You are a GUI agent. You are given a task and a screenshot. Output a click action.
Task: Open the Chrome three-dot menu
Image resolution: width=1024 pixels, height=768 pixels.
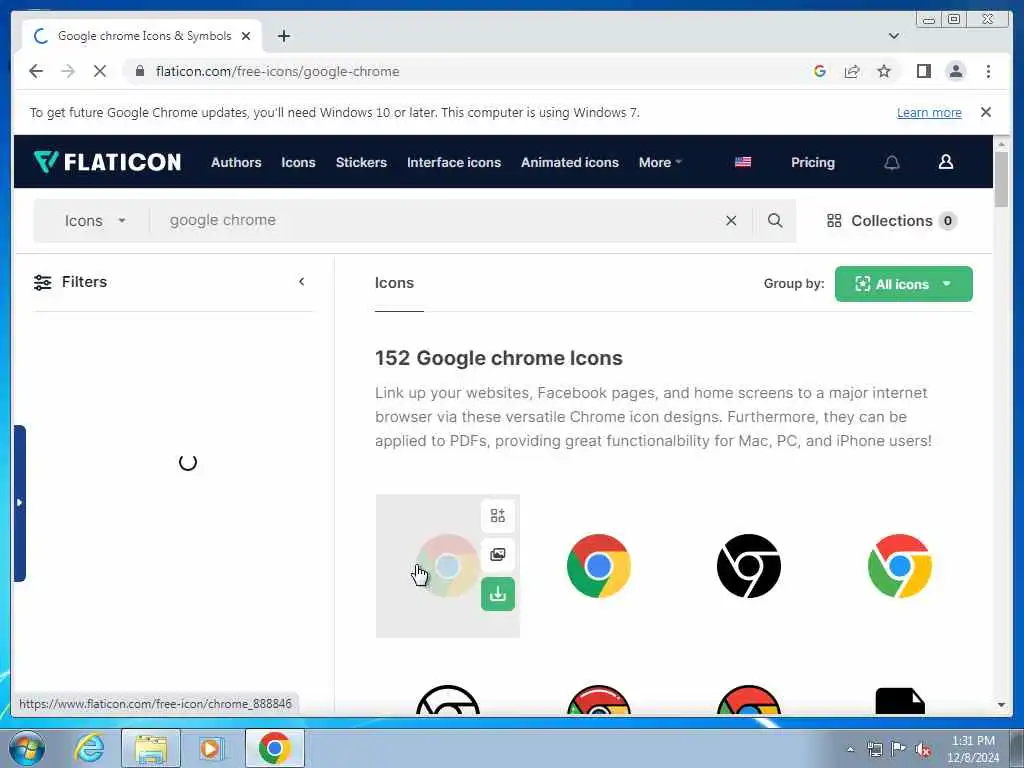[x=988, y=71]
